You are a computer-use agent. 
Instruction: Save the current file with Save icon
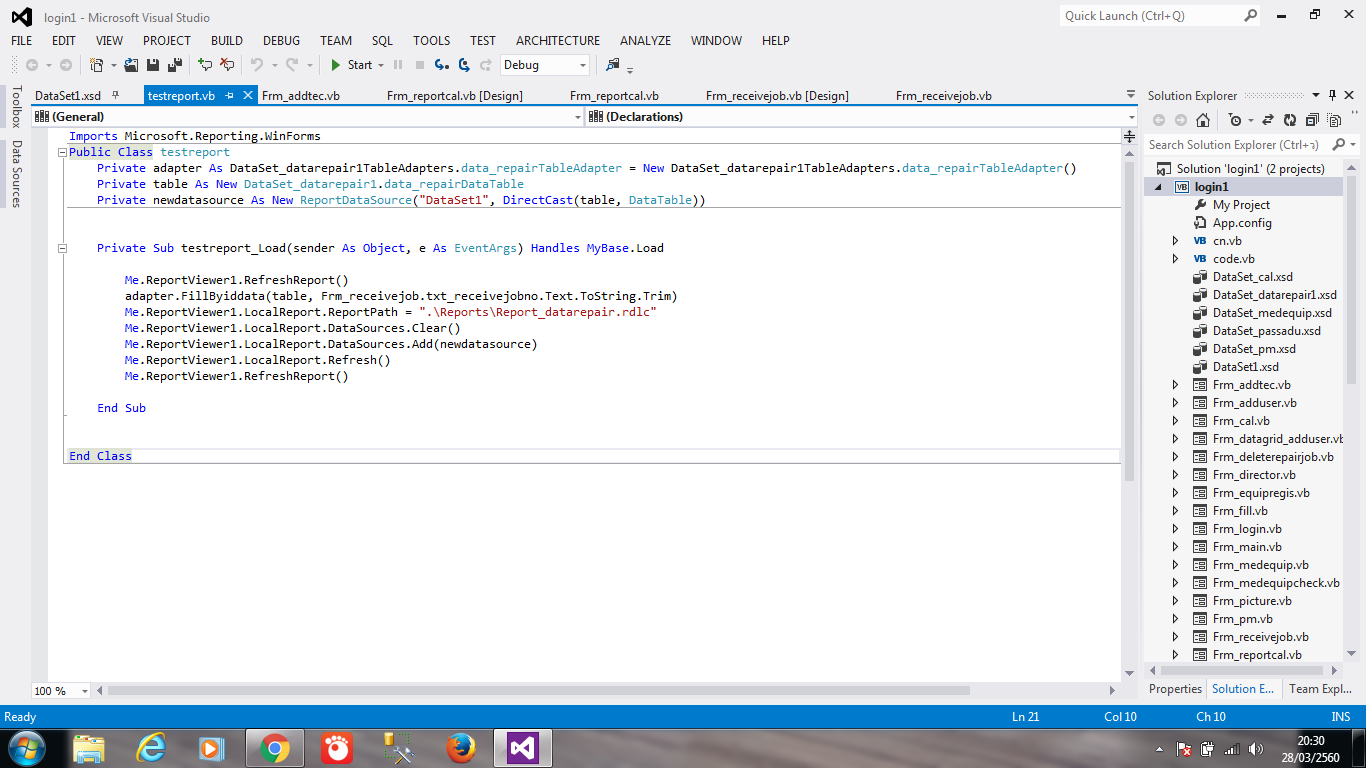point(153,65)
